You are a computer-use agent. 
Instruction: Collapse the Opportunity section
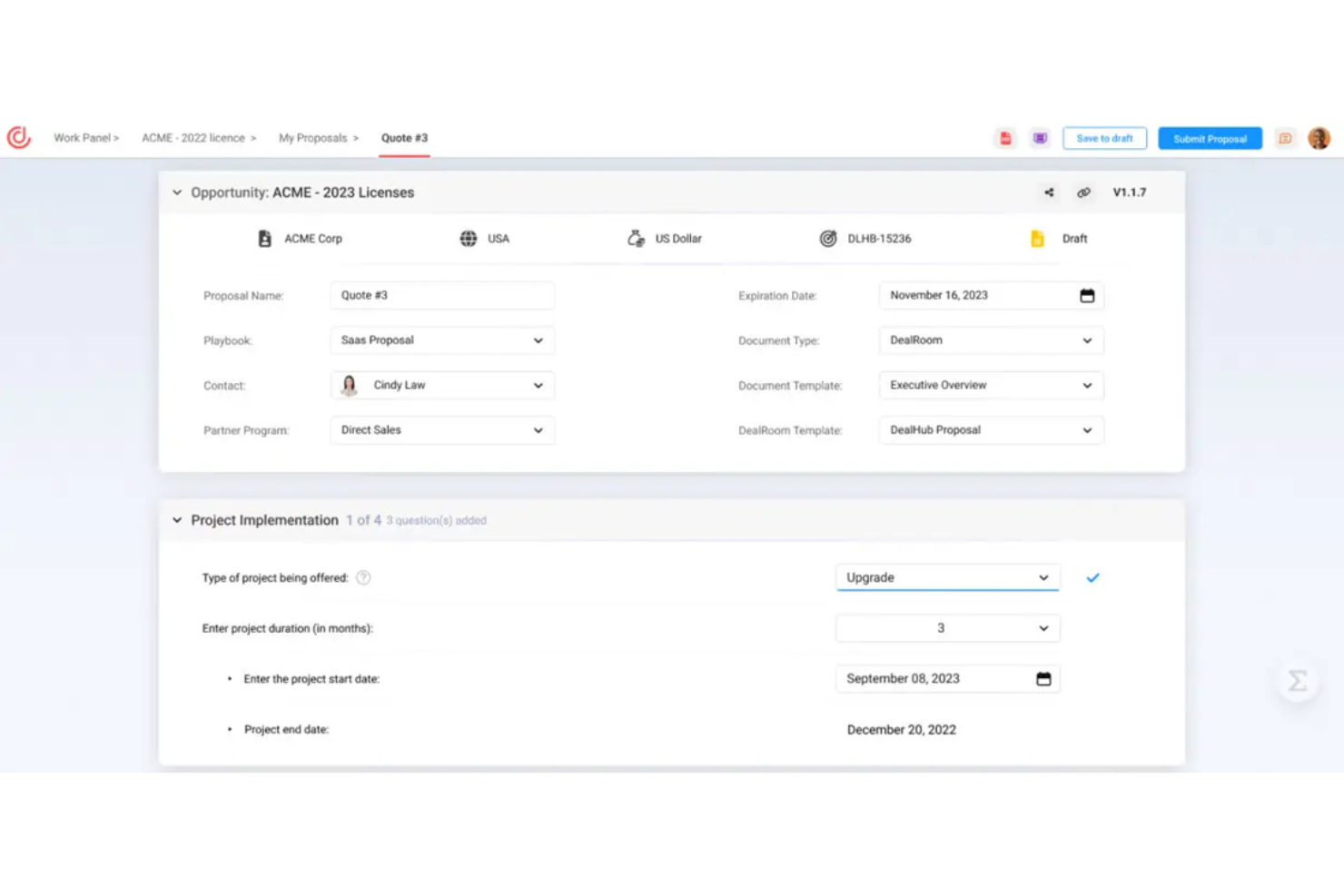coord(177,192)
